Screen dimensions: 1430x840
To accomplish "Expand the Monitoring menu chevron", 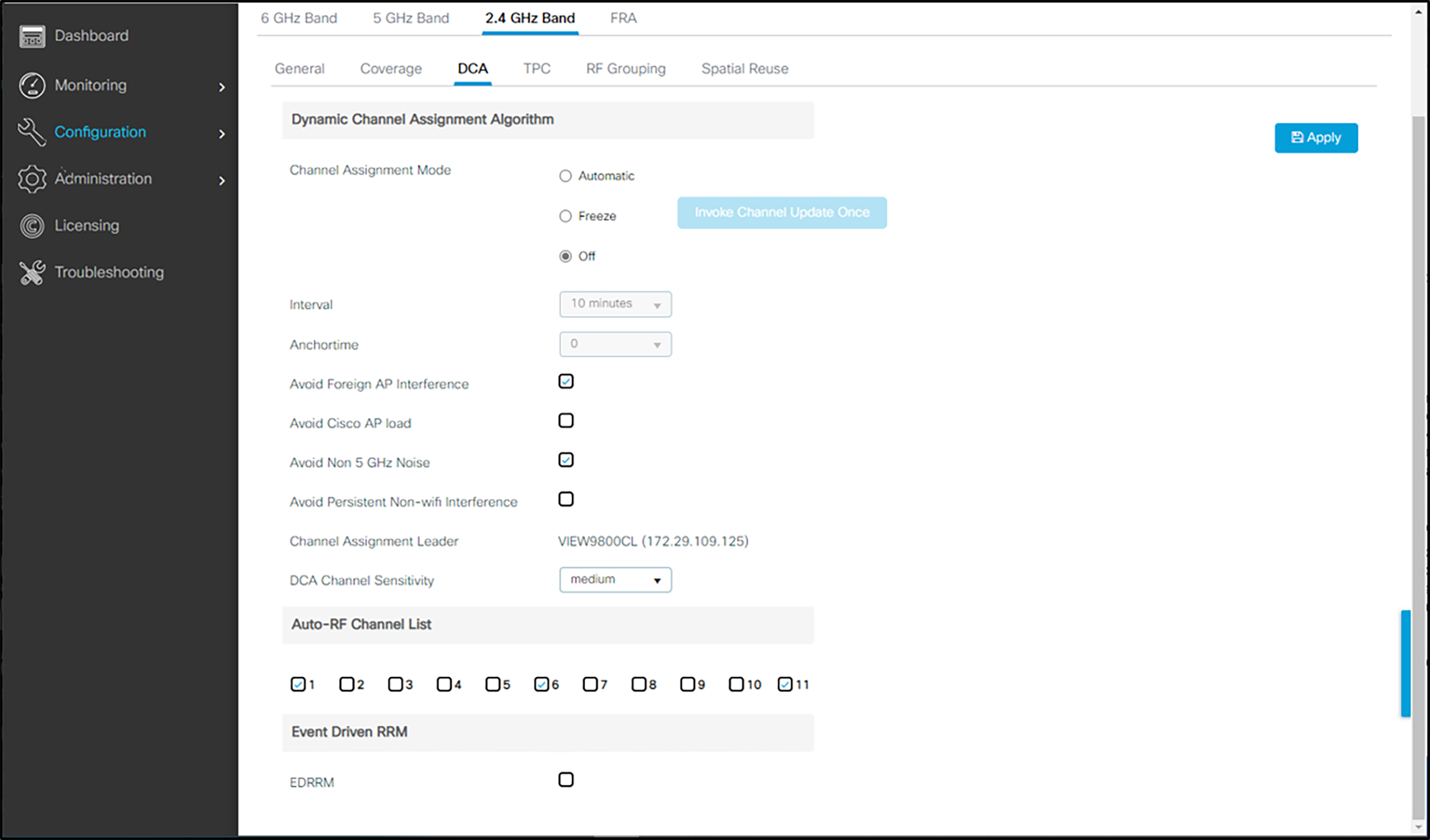I will [222, 87].
